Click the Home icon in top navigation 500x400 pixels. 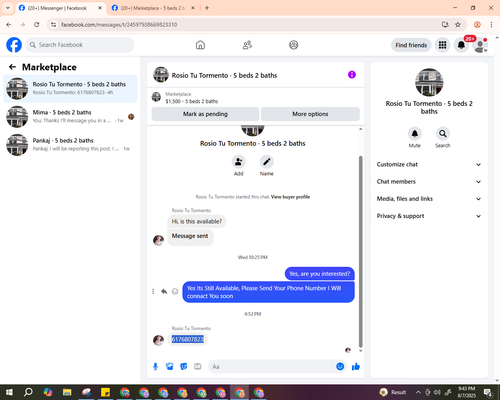tap(200, 45)
